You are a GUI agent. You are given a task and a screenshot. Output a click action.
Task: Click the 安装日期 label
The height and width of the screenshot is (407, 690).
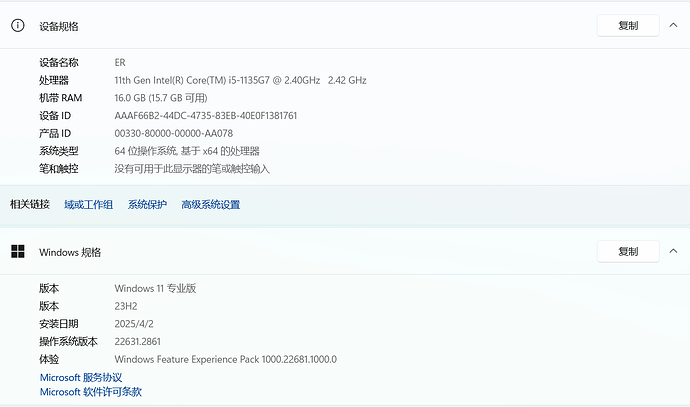[59, 324]
